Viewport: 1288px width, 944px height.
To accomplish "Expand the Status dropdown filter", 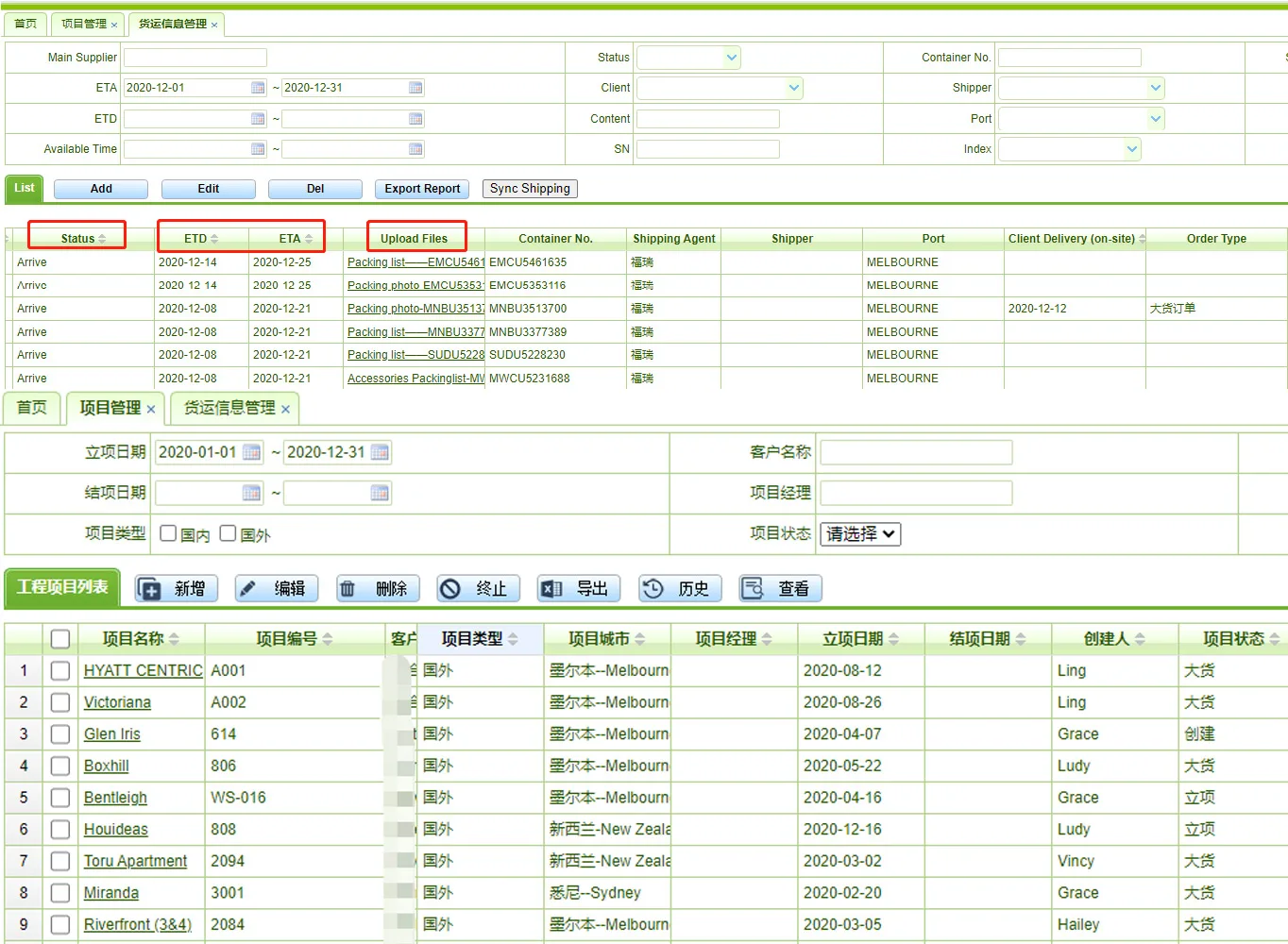I will pyautogui.click(x=731, y=58).
